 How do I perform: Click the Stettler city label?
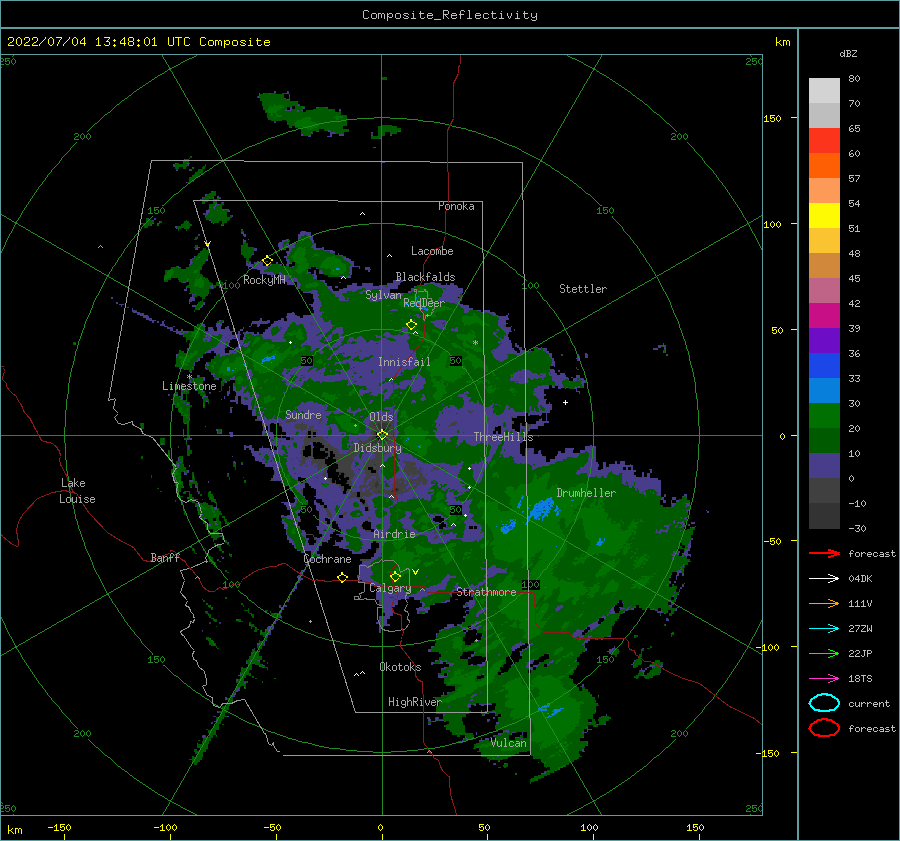(x=583, y=289)
